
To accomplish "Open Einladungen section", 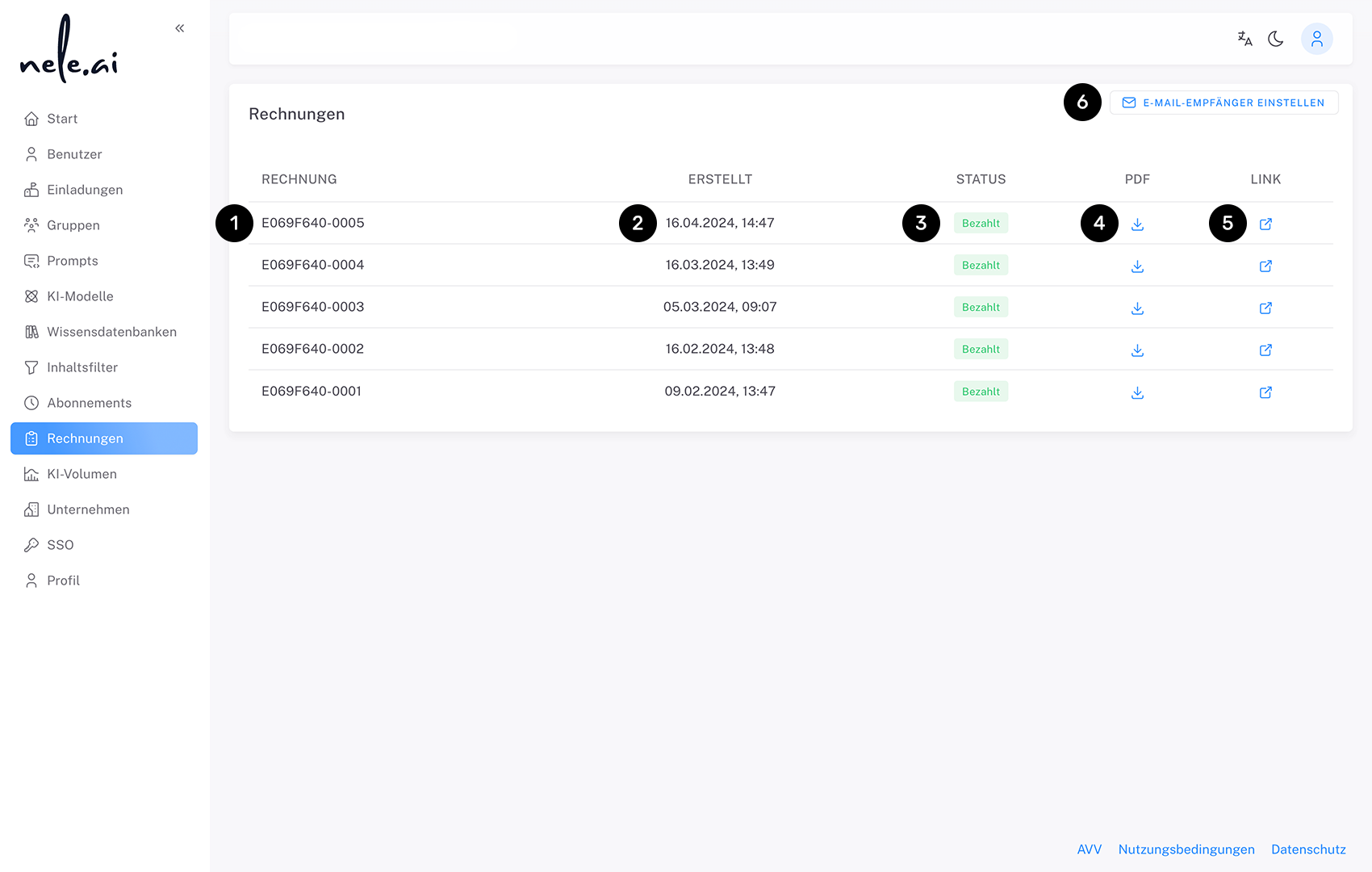I will coord(104,190).
